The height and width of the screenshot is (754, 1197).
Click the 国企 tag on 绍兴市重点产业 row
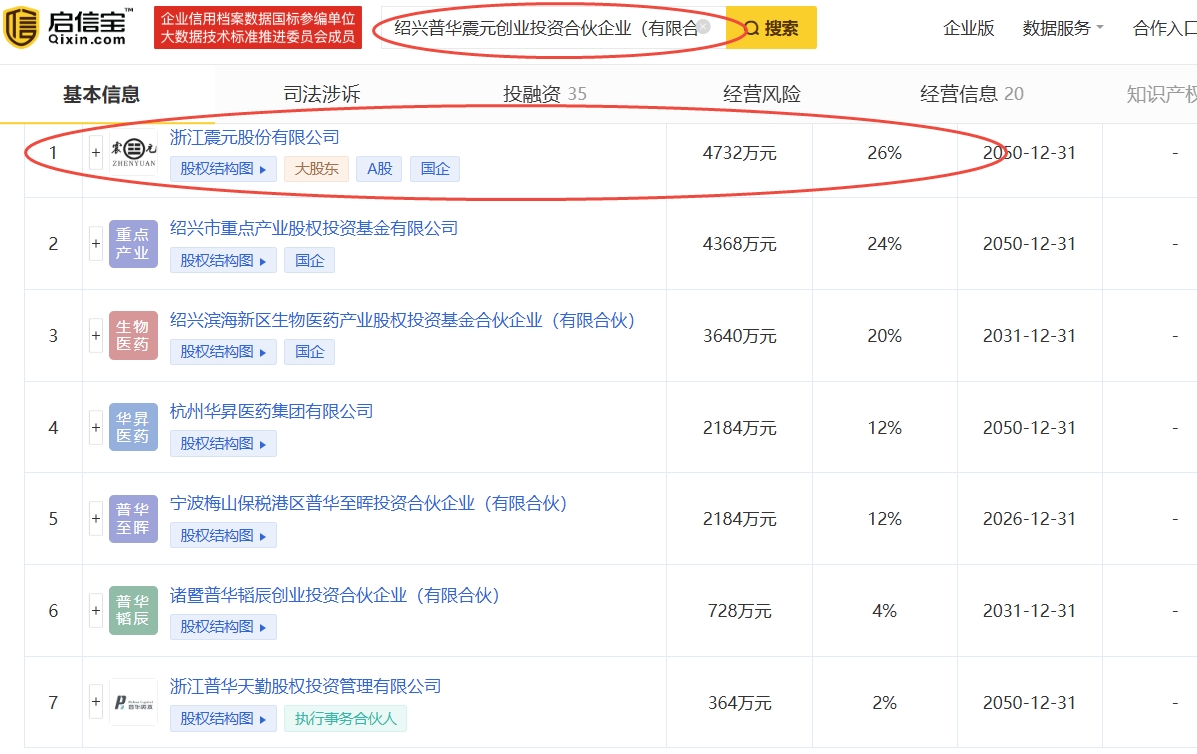click(309, 260)
